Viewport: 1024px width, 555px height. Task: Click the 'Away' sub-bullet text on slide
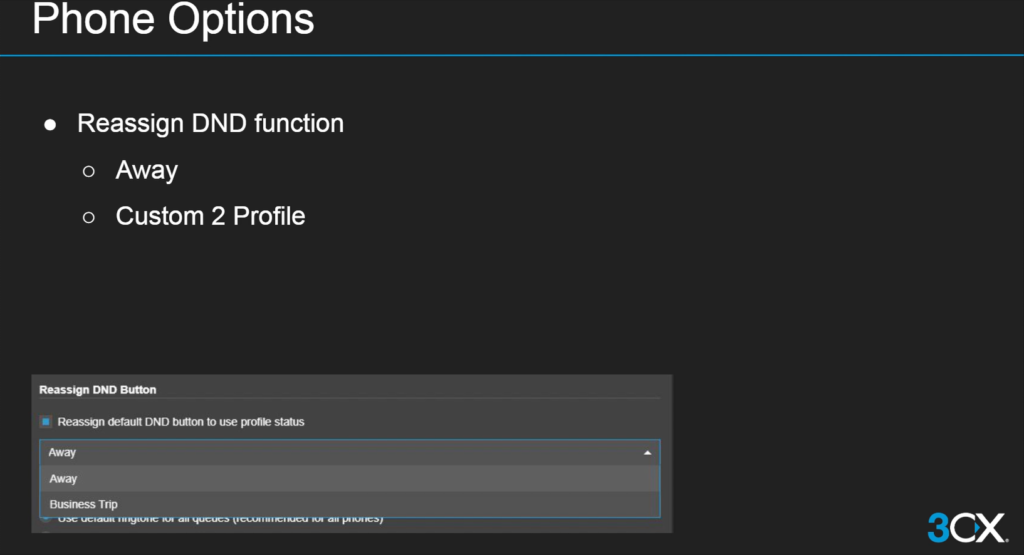pos(146,170)
